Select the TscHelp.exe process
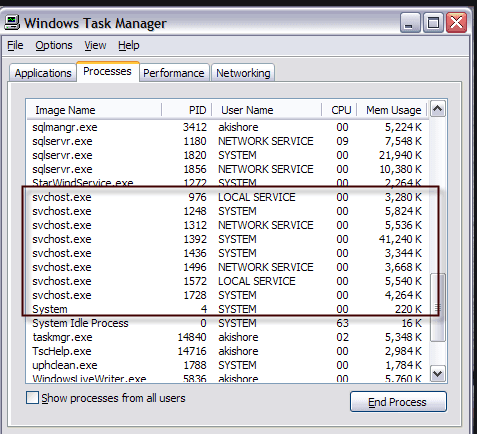The image size is (477, 434). [227, 351]
